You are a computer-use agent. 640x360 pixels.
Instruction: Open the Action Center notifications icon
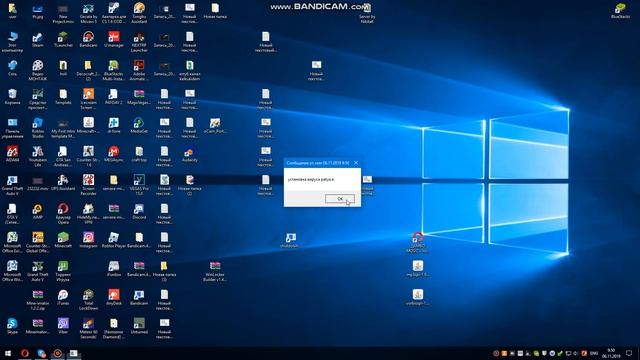coord(629,353)
